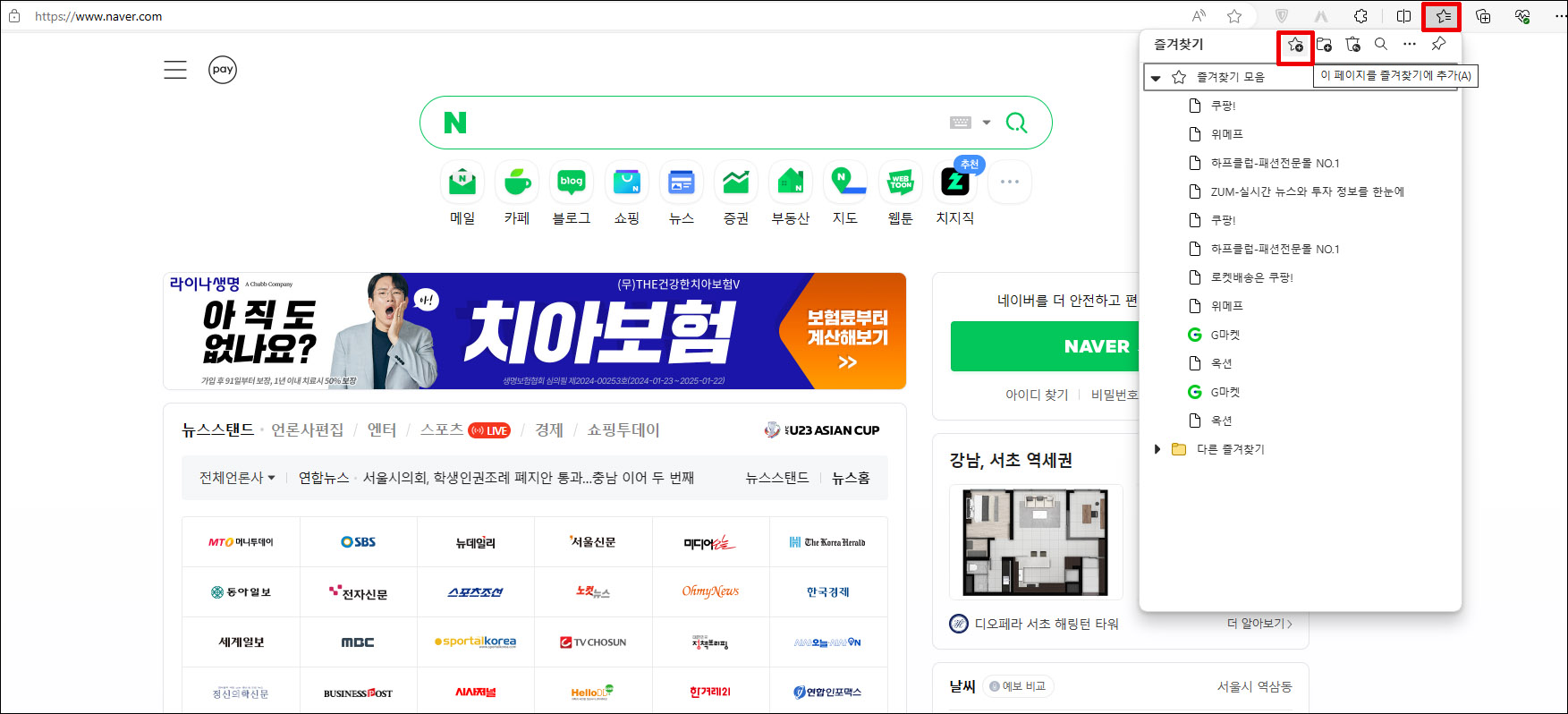Open 부동산 shortcut icon

pyautogui.click(x=791, y=183)
